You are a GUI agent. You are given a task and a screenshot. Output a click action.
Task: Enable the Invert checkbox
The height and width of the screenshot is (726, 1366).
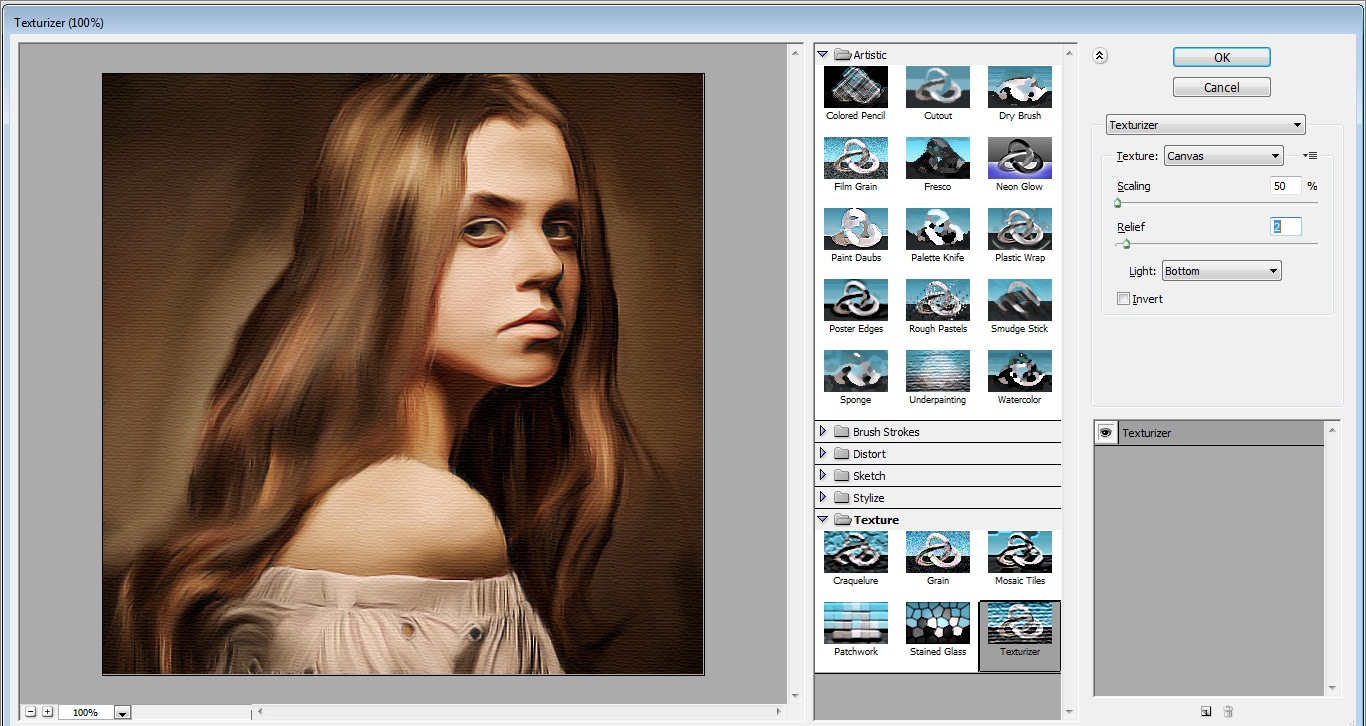tap(1123, 299)
